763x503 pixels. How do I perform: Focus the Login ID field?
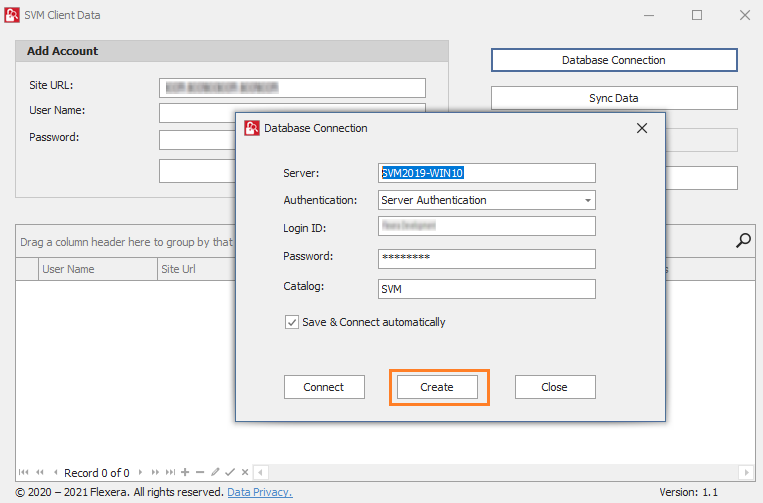click(487, 226)
